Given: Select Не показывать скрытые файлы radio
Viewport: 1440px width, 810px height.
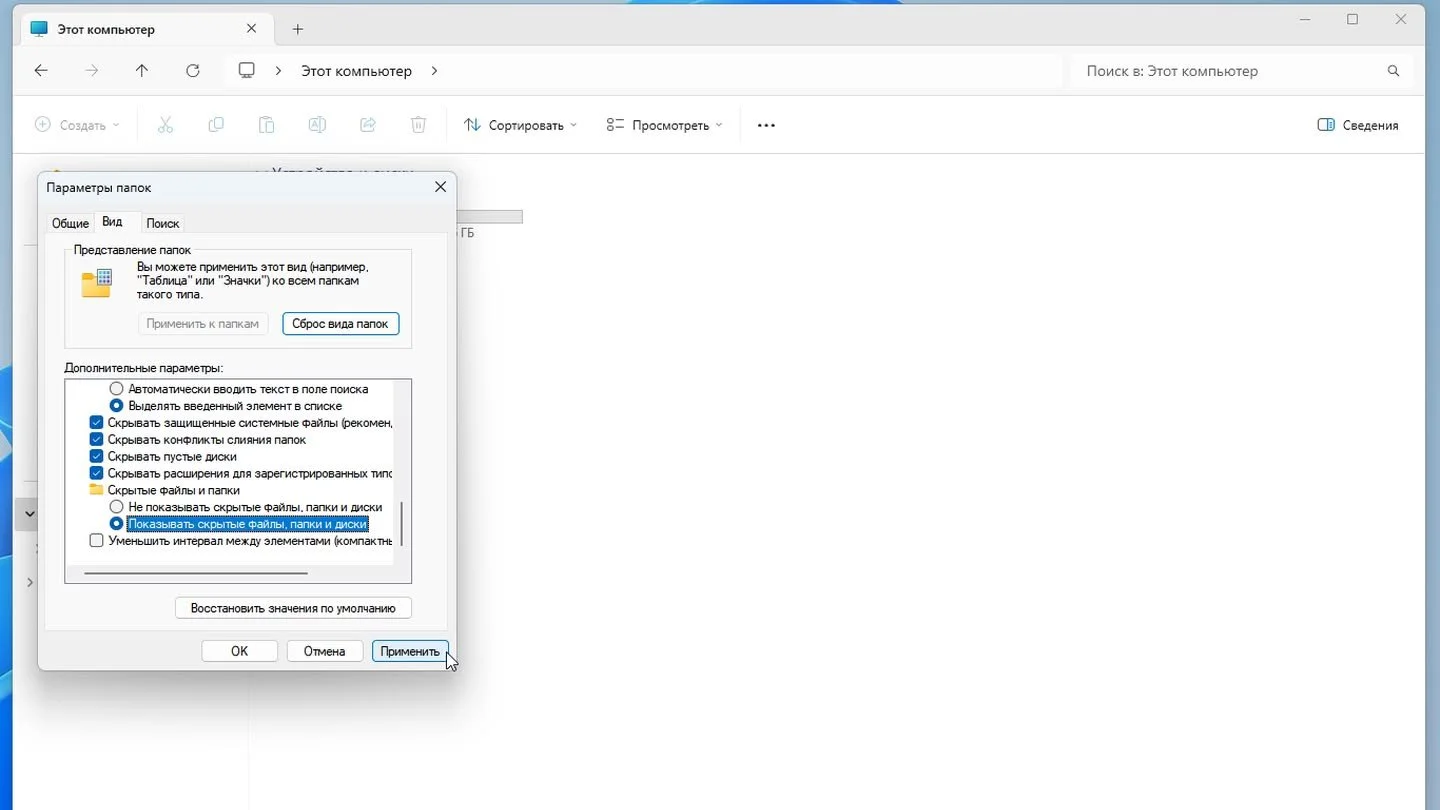Looking at the screenshot, I should click(x=116, y=507).
